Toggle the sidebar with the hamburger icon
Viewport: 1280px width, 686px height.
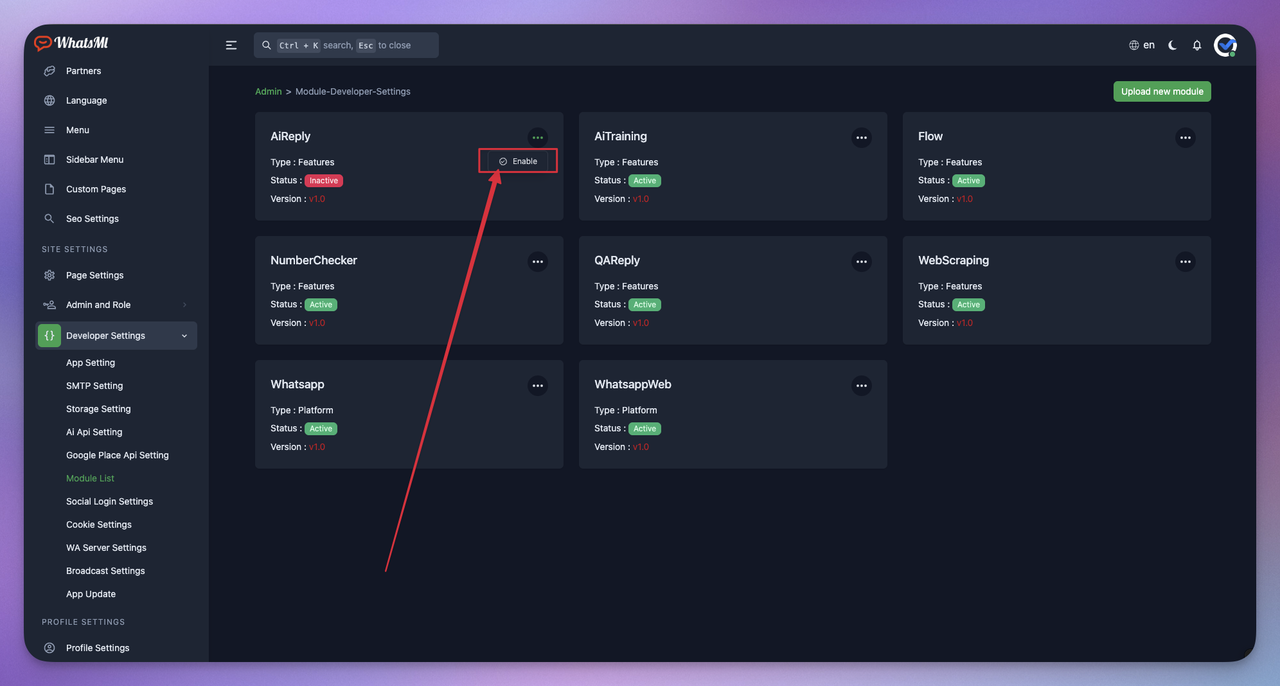[231, 45]
